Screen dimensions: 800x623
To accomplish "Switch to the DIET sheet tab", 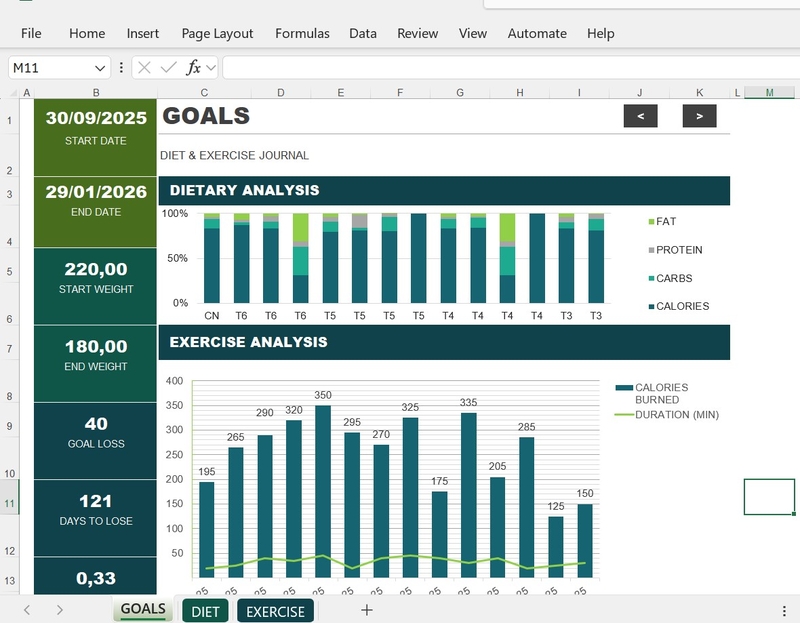I will coord(207,610).
